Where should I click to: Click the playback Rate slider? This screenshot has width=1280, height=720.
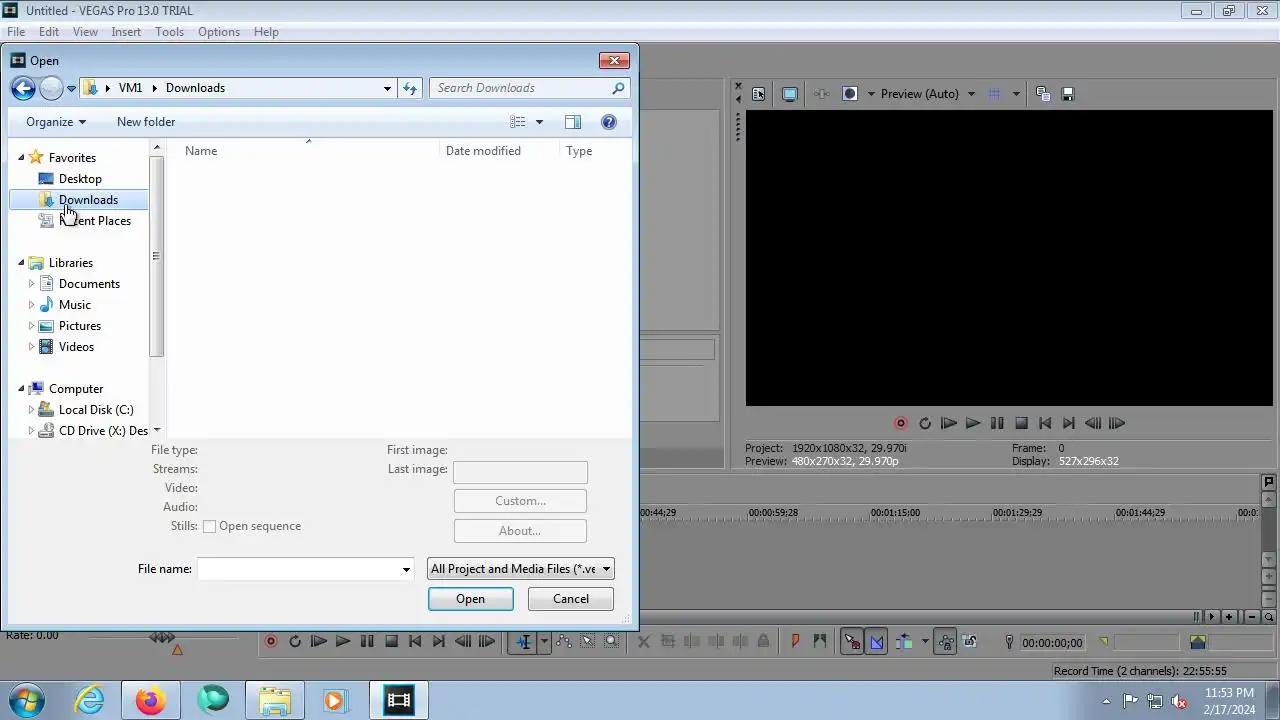163,637
